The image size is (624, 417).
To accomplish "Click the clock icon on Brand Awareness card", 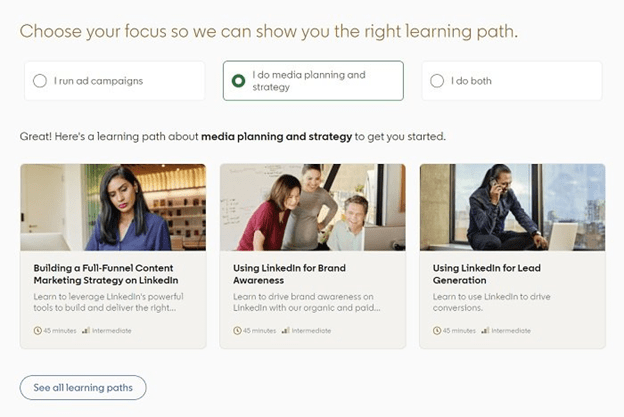I will [x=236, y=330].
